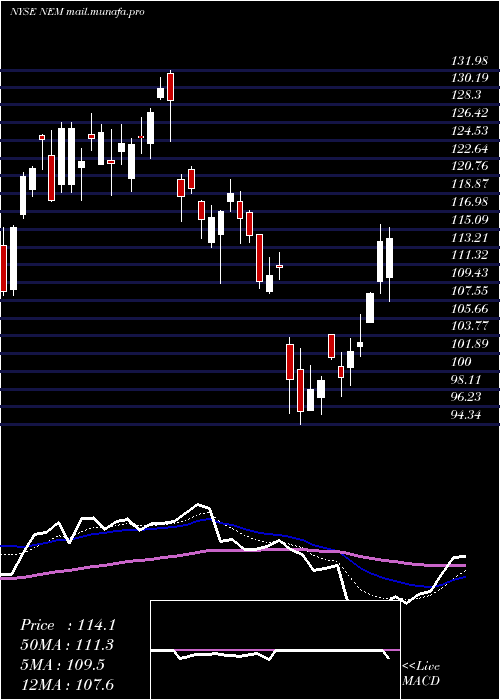Select the 122.64 price level label

point(469,149)
